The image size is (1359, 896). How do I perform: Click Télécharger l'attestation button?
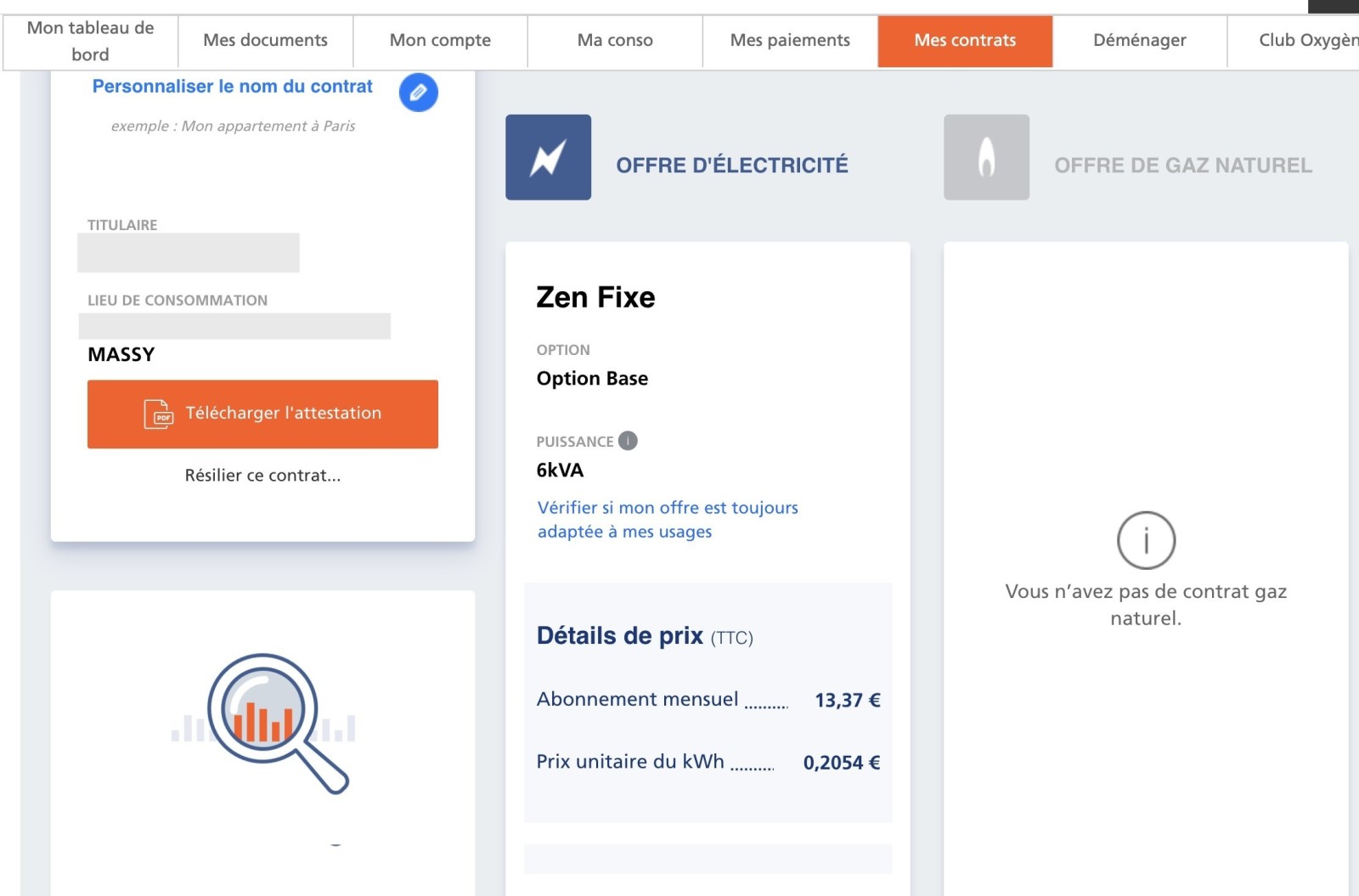[262, 414]
